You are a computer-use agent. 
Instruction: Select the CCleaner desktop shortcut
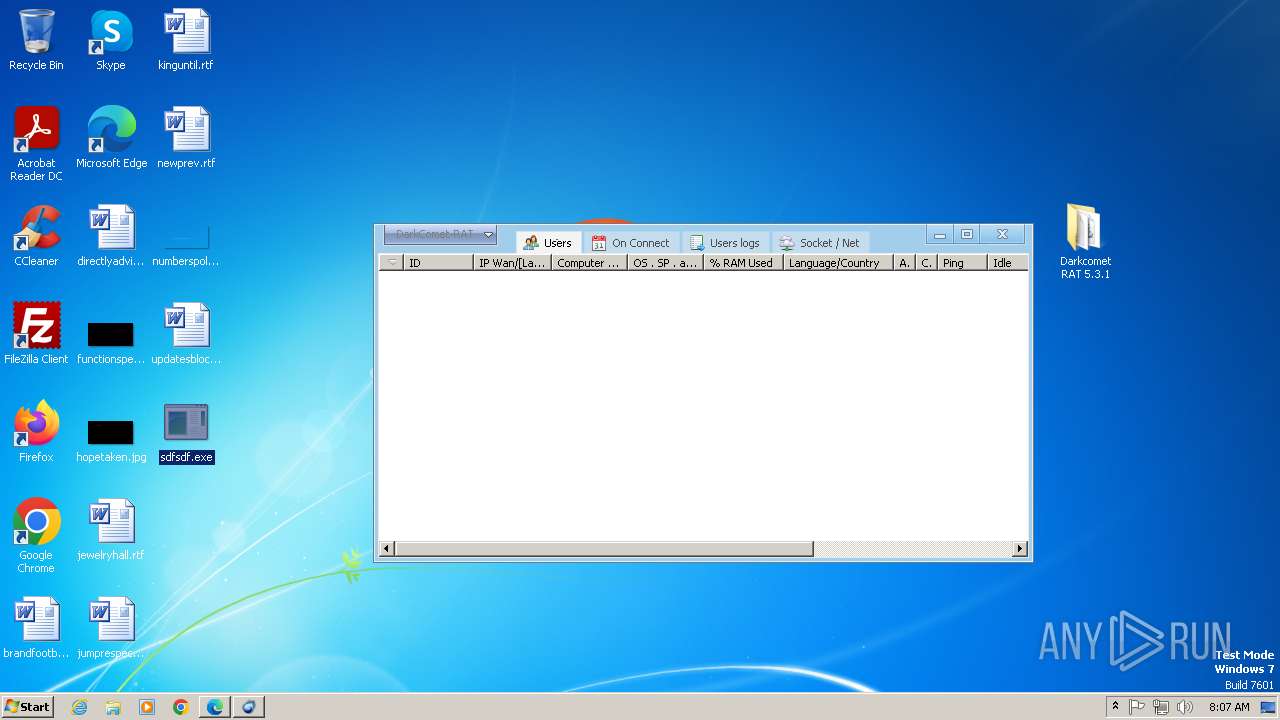(x=36, y=236)
